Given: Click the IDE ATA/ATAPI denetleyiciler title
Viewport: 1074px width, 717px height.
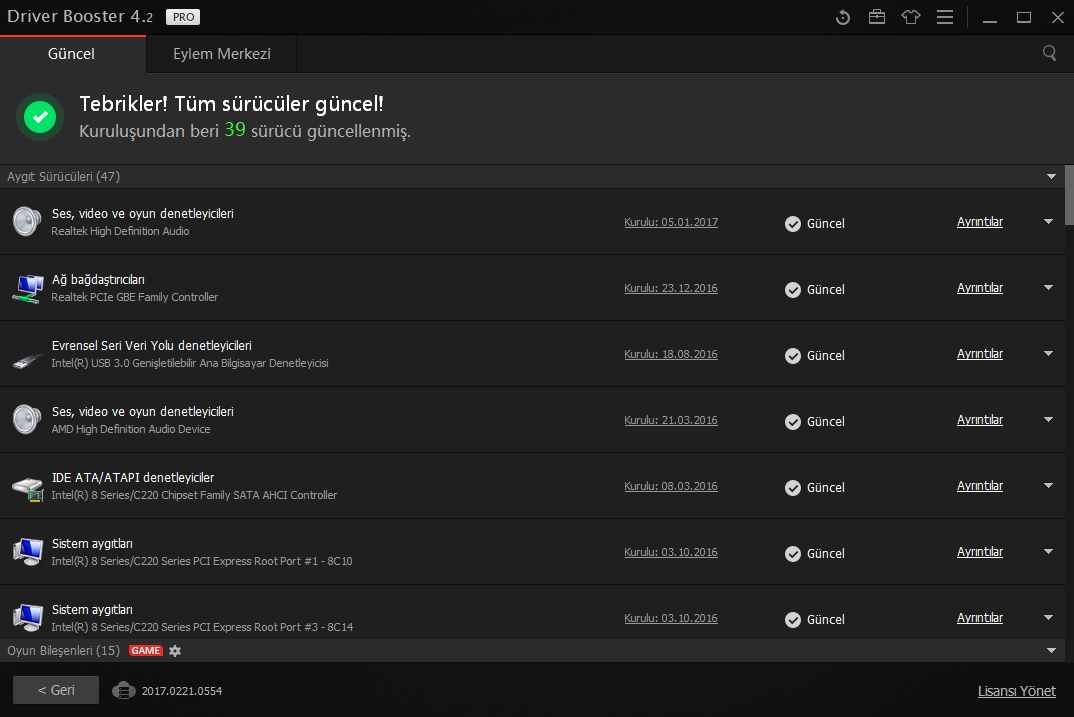Looking at the screenshot, I should pos(133,478).
